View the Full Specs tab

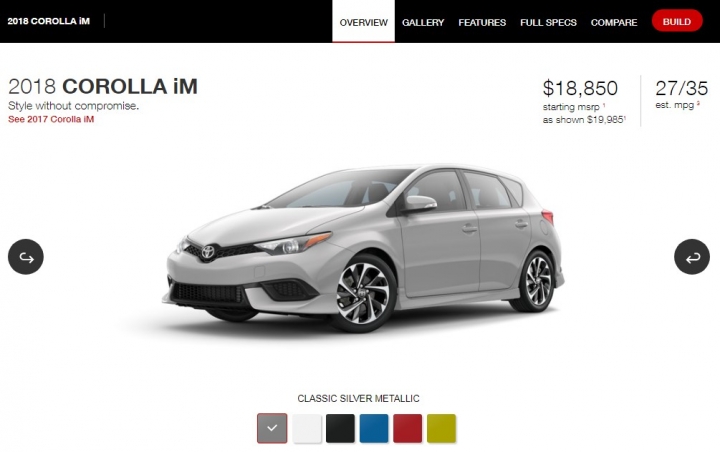point(548,23)
